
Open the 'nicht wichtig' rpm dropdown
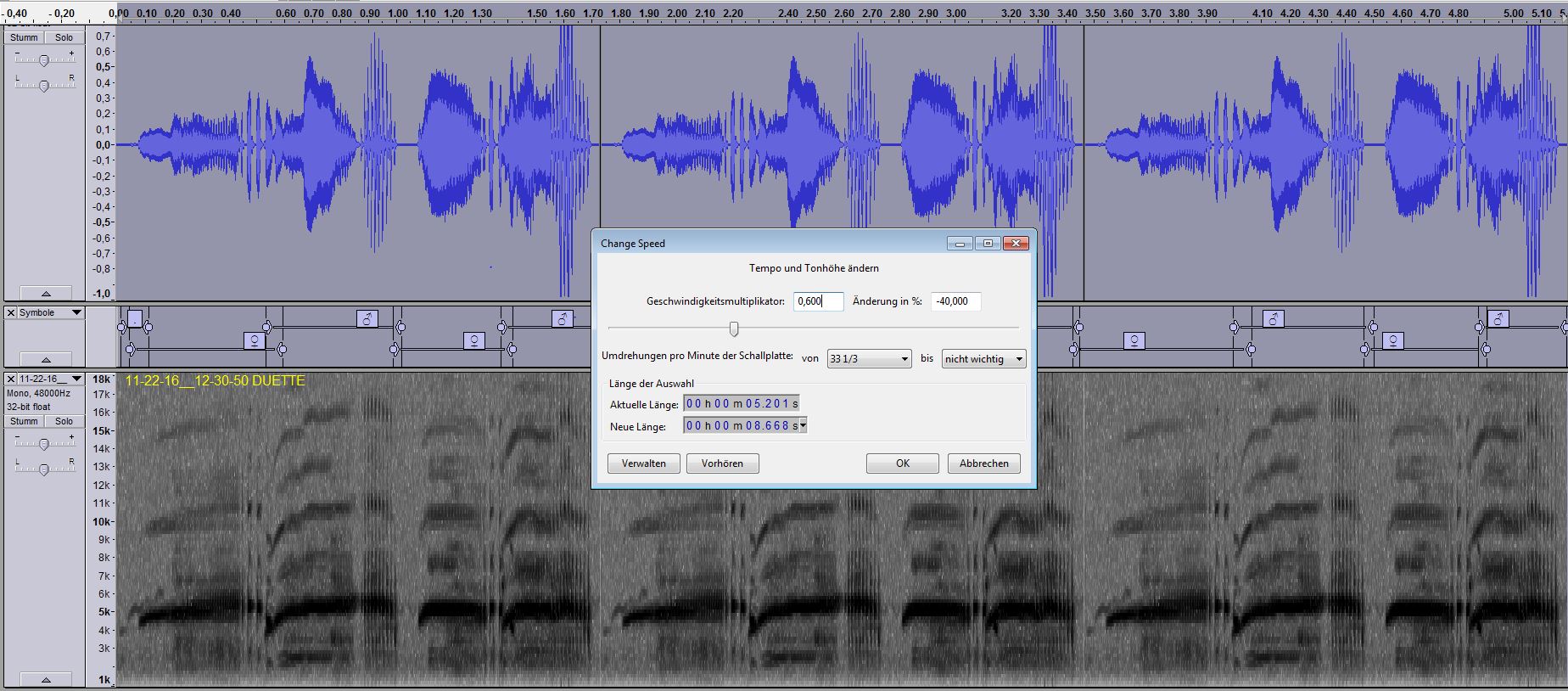pyautogui.click(x=983, y=359)
